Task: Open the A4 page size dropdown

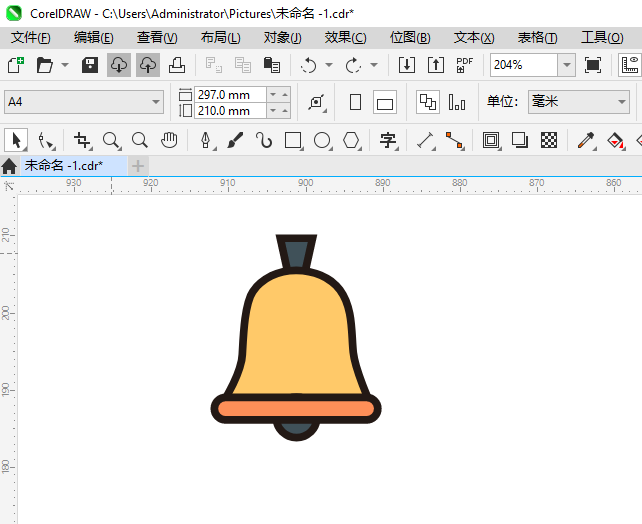Action: tap(84, 102)
